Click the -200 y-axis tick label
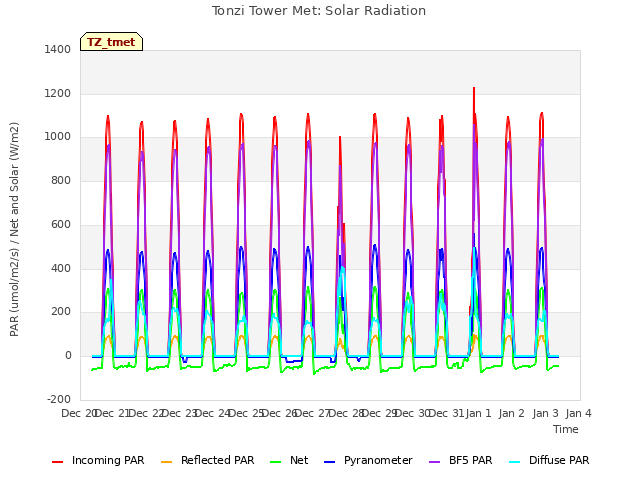The width and height of the screenshot is (640, 480). click(x=59, y=399)
